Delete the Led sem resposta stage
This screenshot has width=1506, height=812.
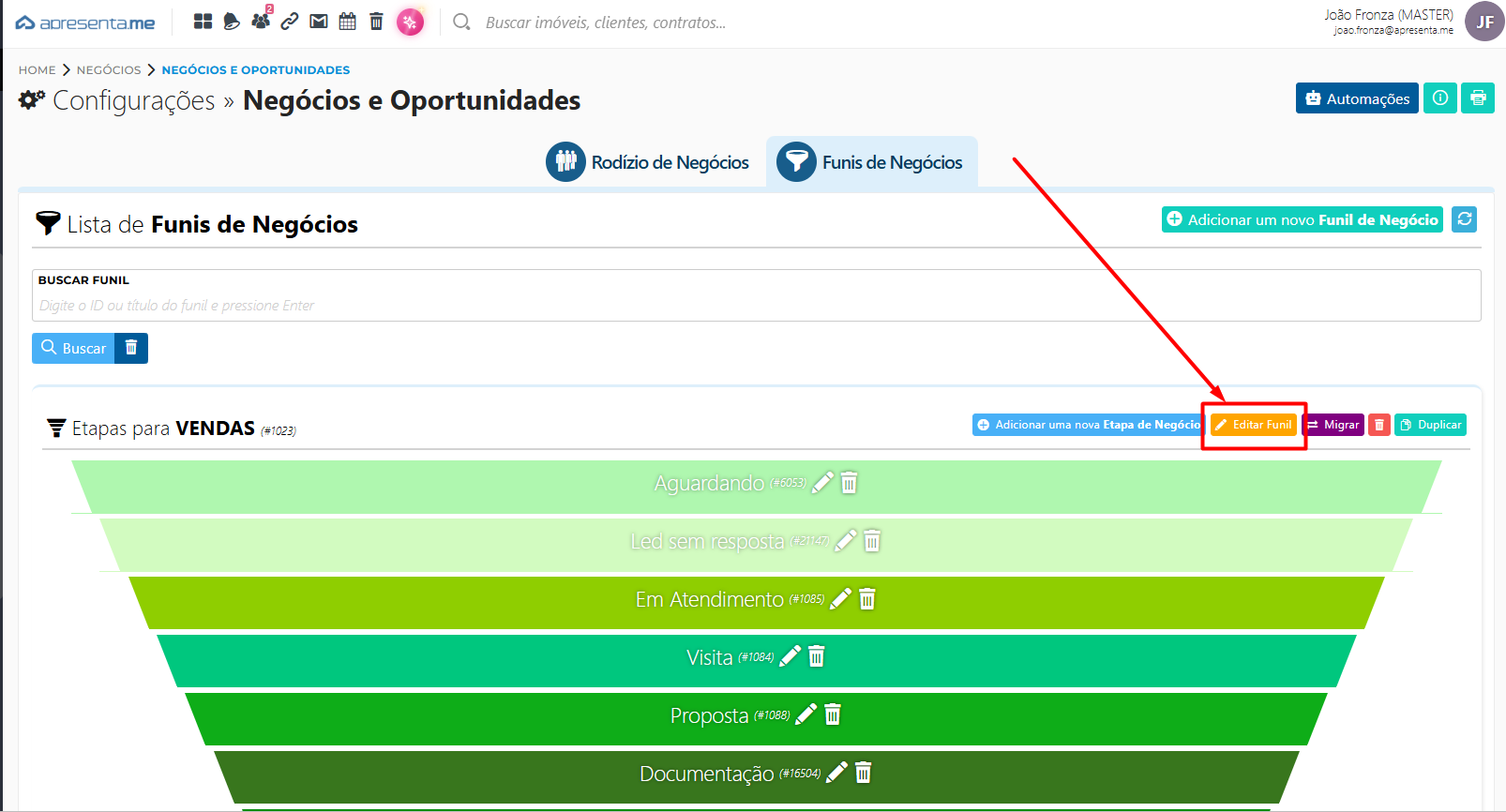coord(872,541)
